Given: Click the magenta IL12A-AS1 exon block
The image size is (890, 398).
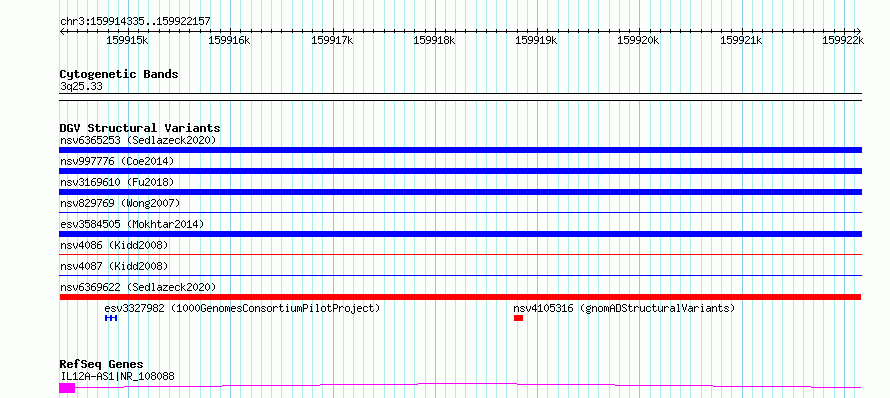Looking at the screenshot, I should pyautogui.click(x=67, y=388).
